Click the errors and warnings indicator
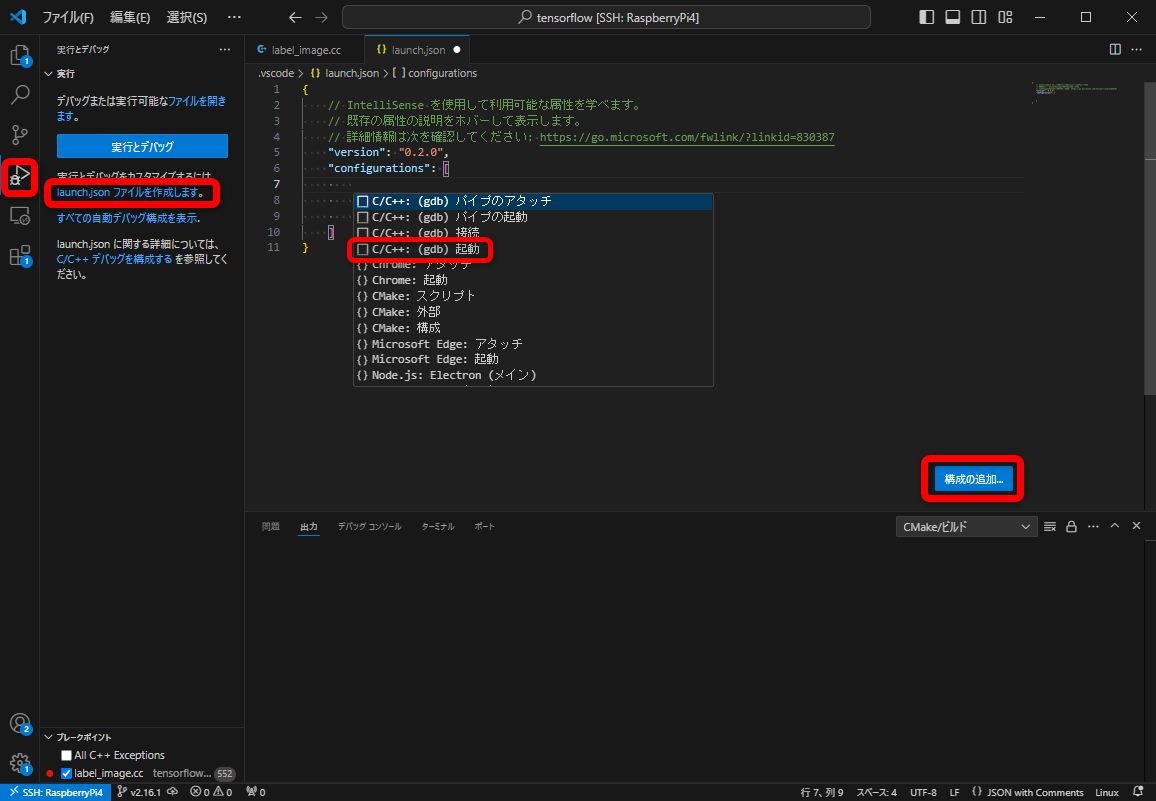 pos(211,792)
